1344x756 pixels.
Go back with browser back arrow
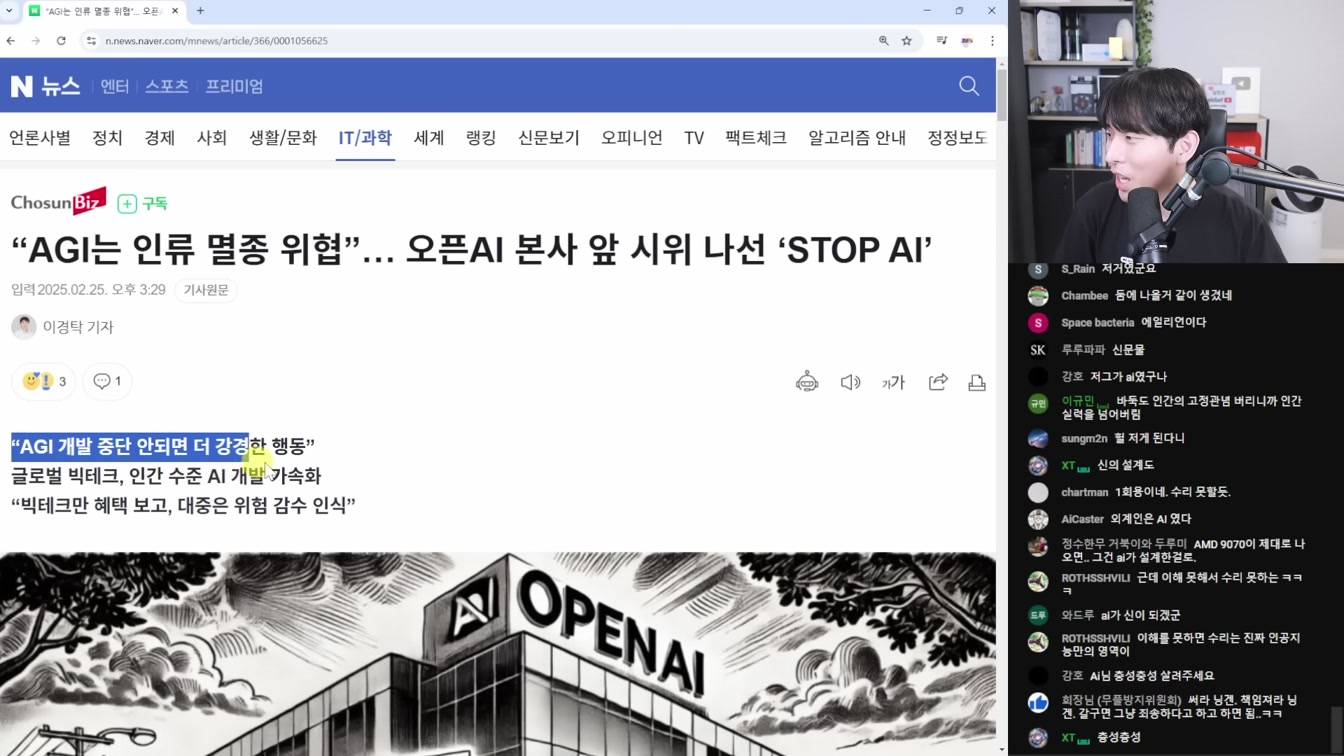pos(11,41)
